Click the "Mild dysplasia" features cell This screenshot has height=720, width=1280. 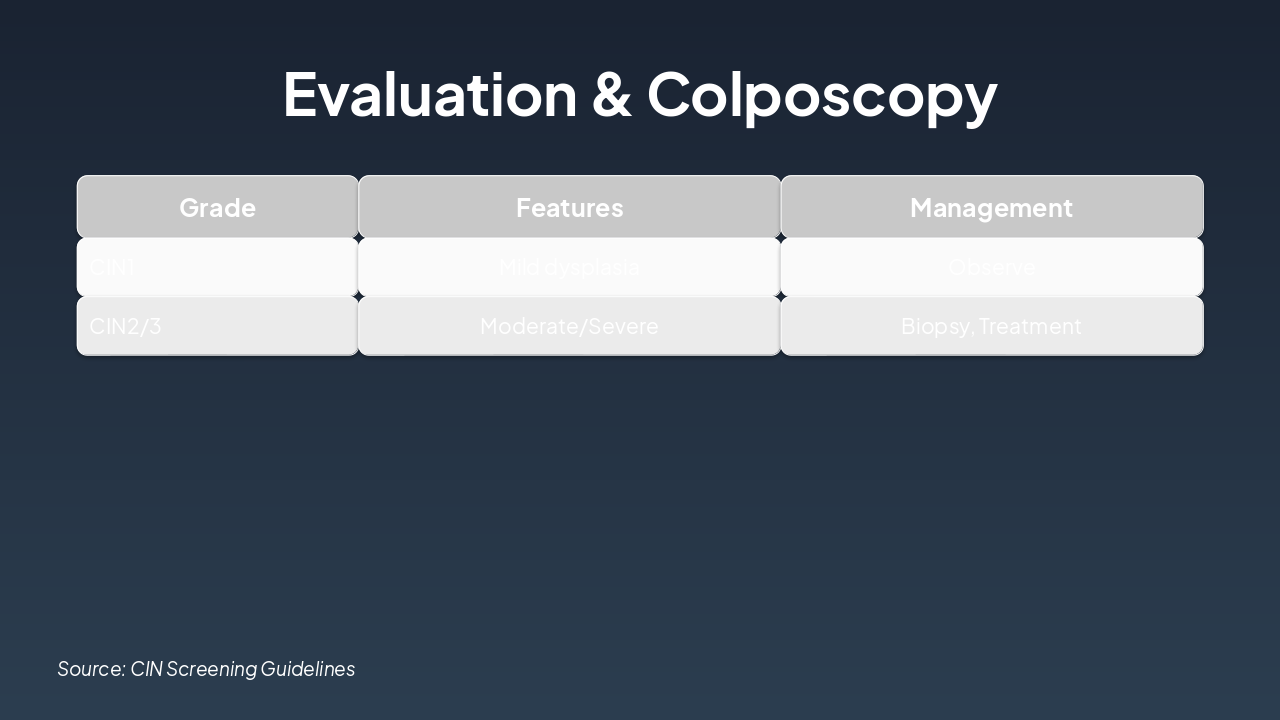pyautogui.click(x=569, y=267)
